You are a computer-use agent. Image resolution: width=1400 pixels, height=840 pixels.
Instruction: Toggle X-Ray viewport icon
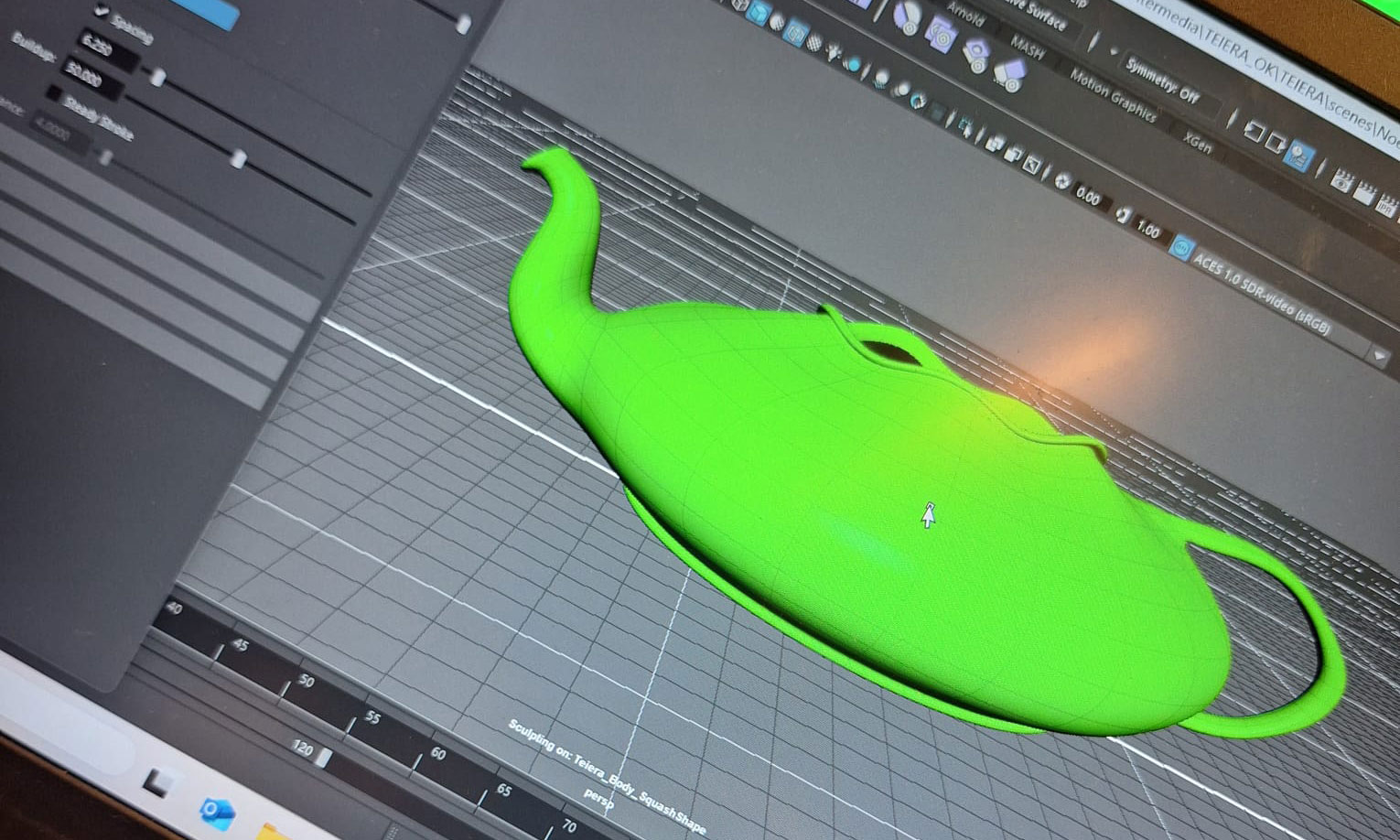tap(995, 144)
